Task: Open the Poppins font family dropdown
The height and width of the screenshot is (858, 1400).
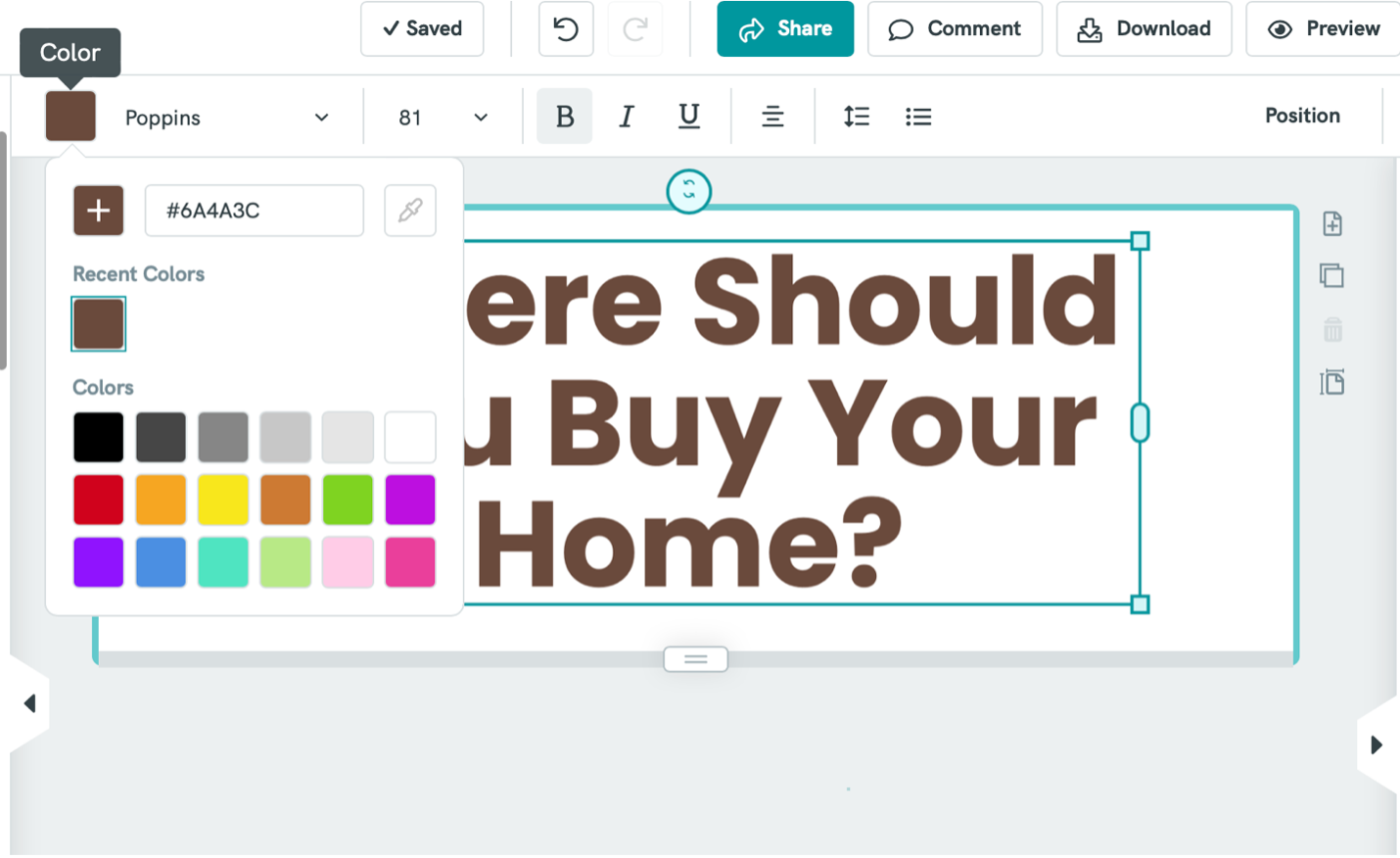Action: pos(227,117)
